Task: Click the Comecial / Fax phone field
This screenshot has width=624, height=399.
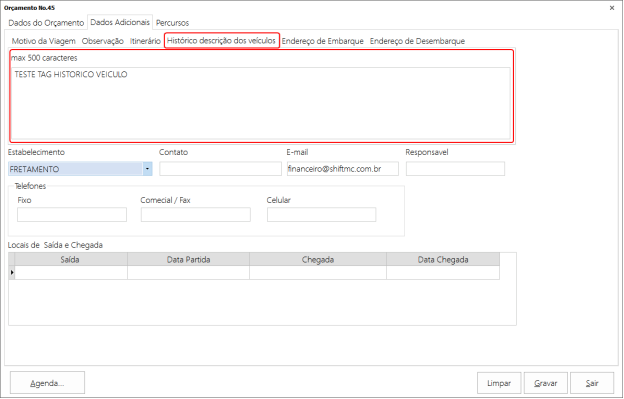Action: coord(196,214)
